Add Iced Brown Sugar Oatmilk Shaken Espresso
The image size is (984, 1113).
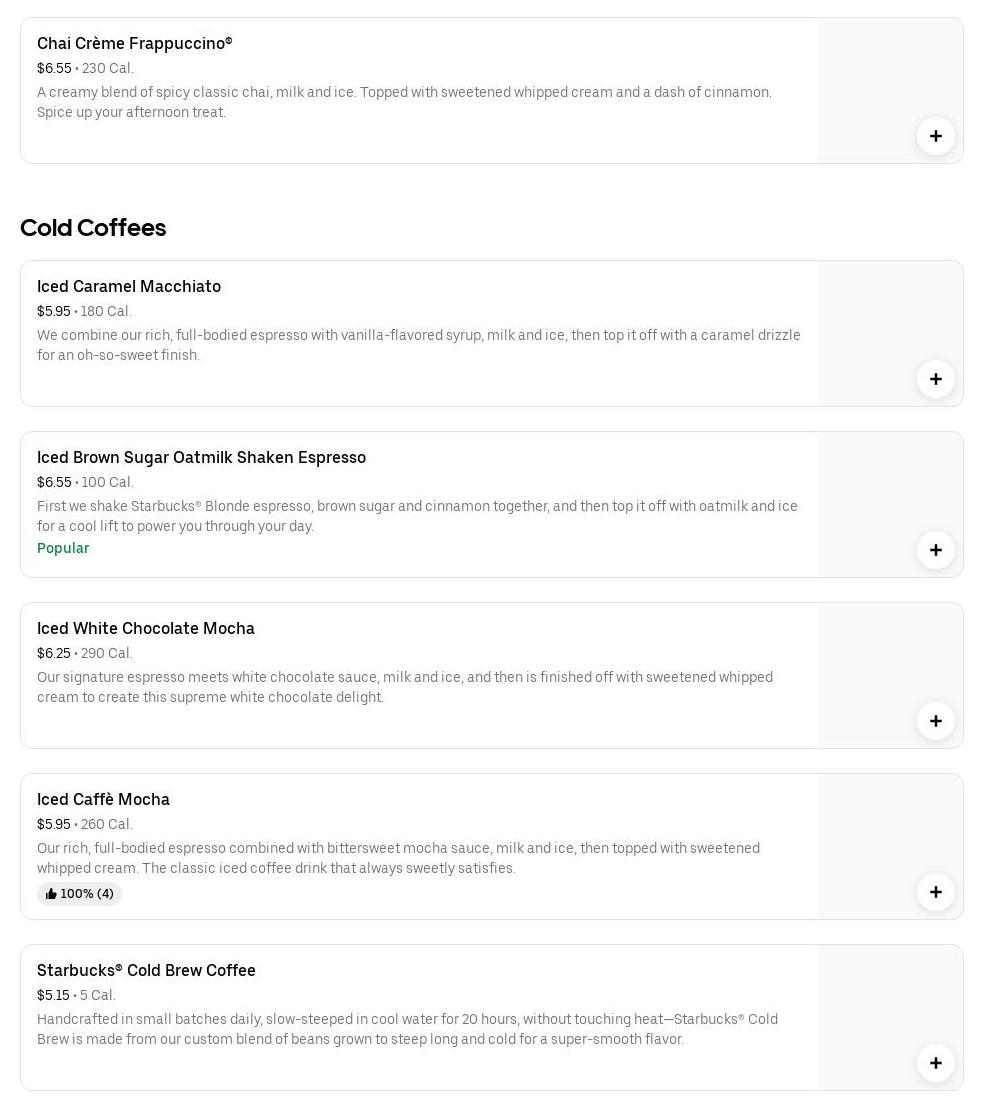pyautogui.click(x=935, y=550)
